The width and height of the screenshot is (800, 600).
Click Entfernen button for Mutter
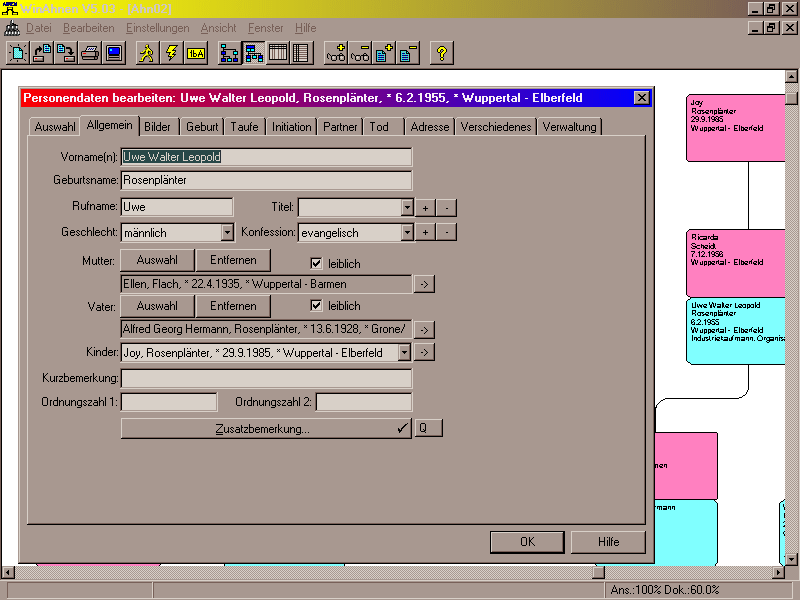pos(233,261)
